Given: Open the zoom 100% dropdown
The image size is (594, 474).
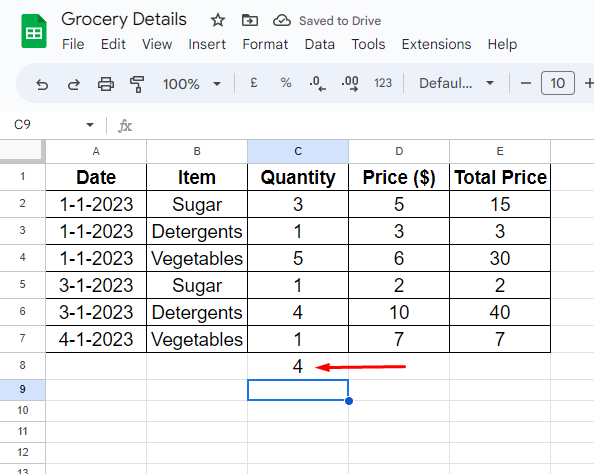Looking at the screenshot, I should (x=192, y=83).
